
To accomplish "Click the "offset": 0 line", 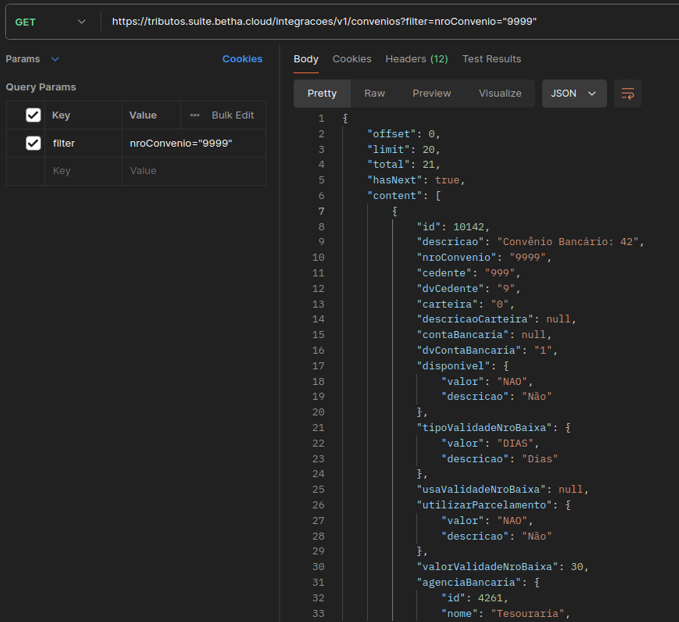I will pyautogui.click(x=404, y=134).
